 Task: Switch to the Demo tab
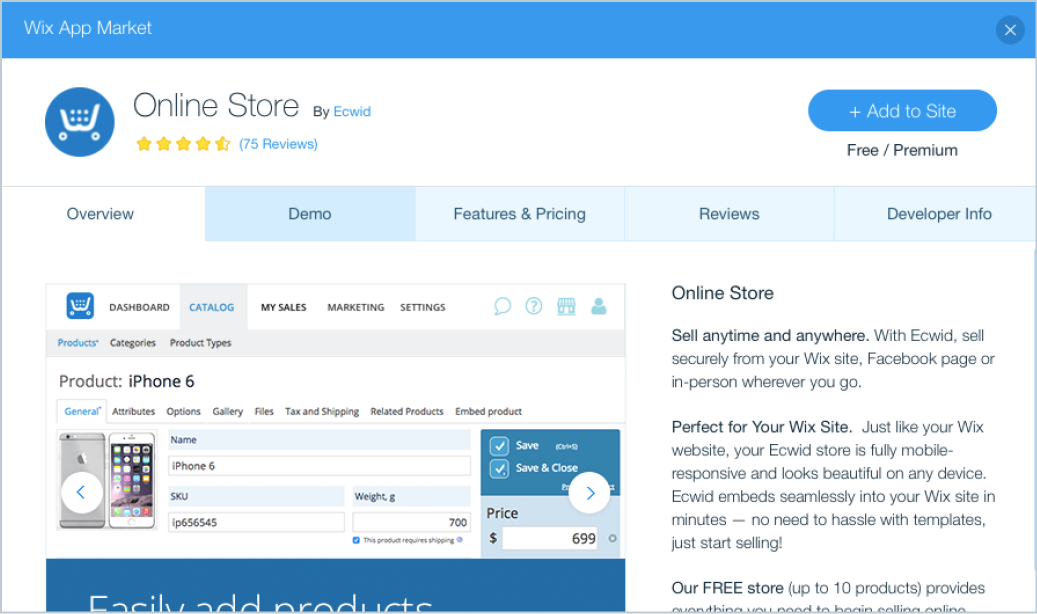(310, 214)
